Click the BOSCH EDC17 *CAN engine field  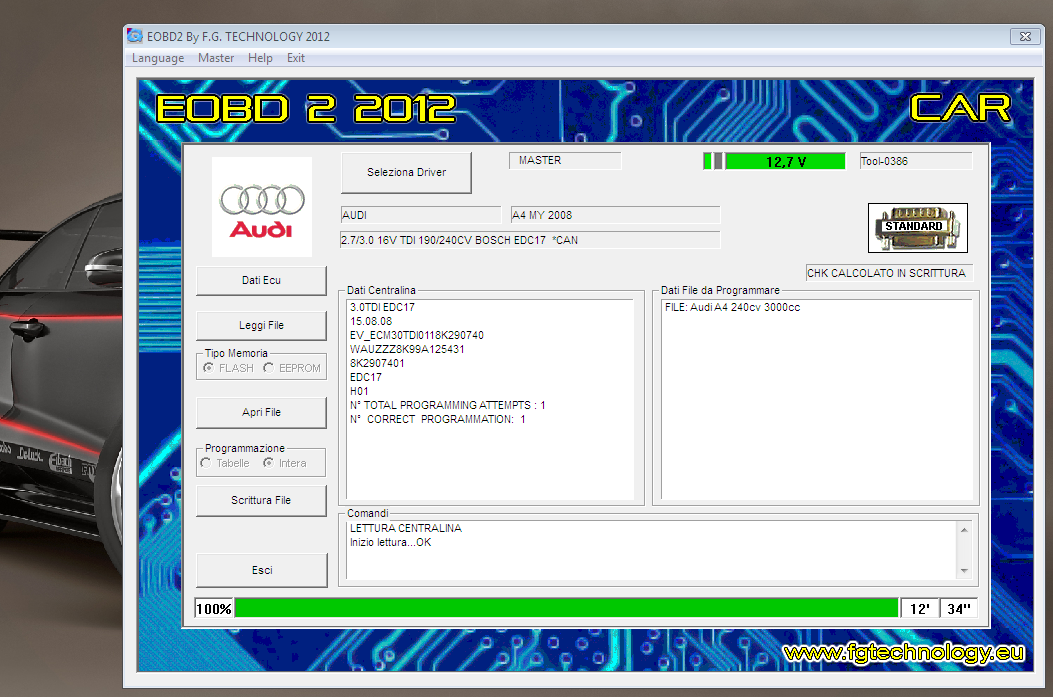click(531, 240)
